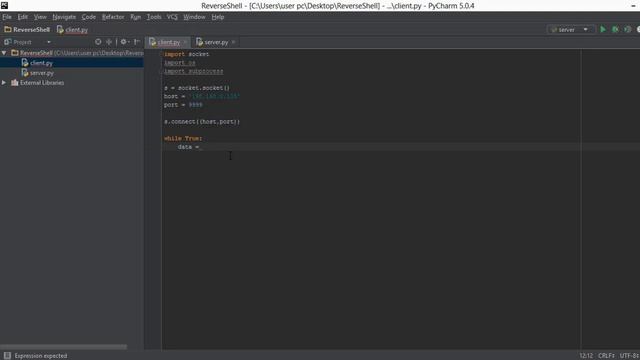Select External Libraries in project tree

tap(42, 82)
